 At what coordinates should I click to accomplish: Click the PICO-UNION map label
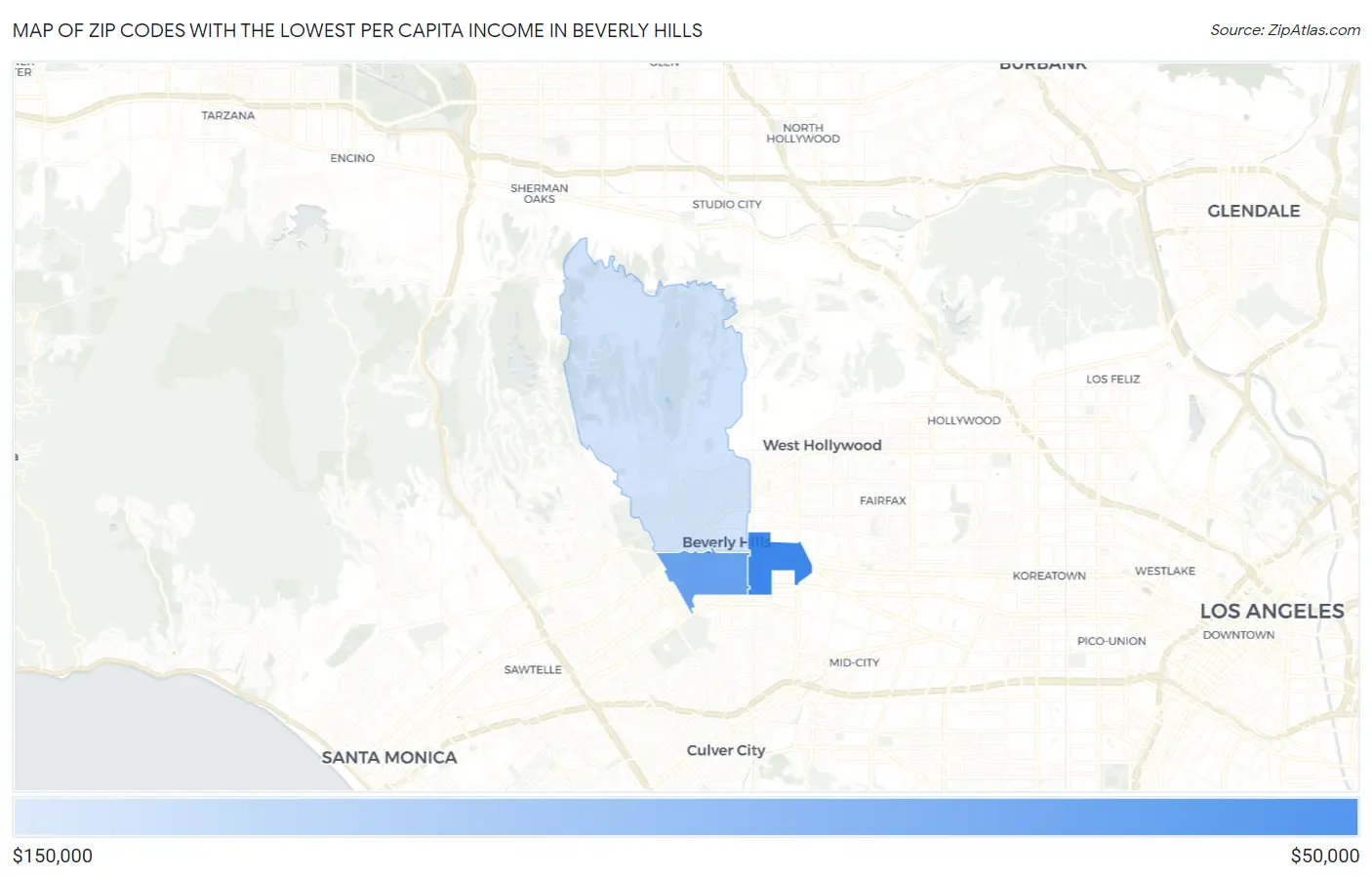[x=1111, y=641]
